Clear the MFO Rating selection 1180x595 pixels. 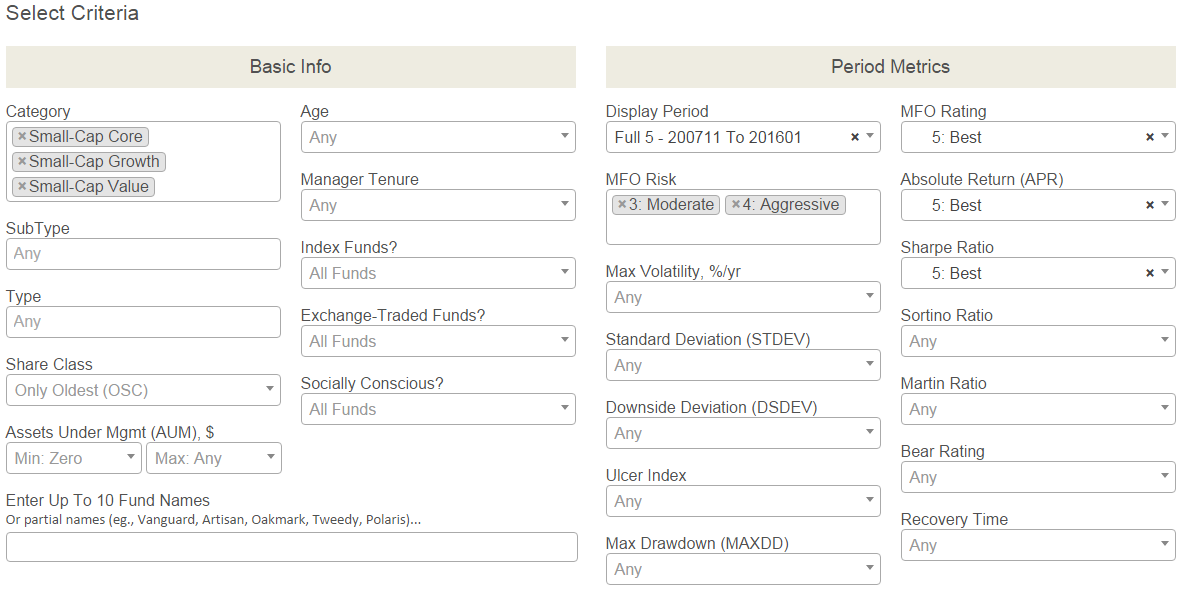tap(1150, 137)
